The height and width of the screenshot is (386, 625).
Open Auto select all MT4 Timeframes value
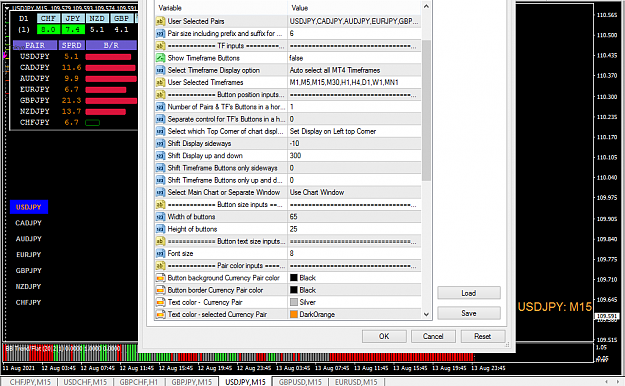tap(354, 70)
